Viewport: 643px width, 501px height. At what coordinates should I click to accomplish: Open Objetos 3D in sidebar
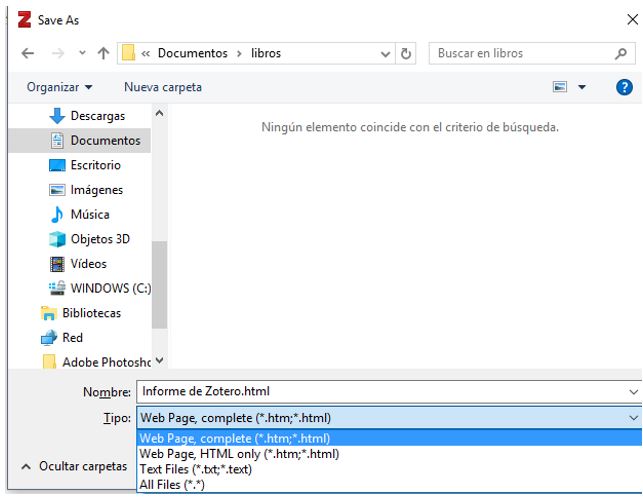click(99, 239)
